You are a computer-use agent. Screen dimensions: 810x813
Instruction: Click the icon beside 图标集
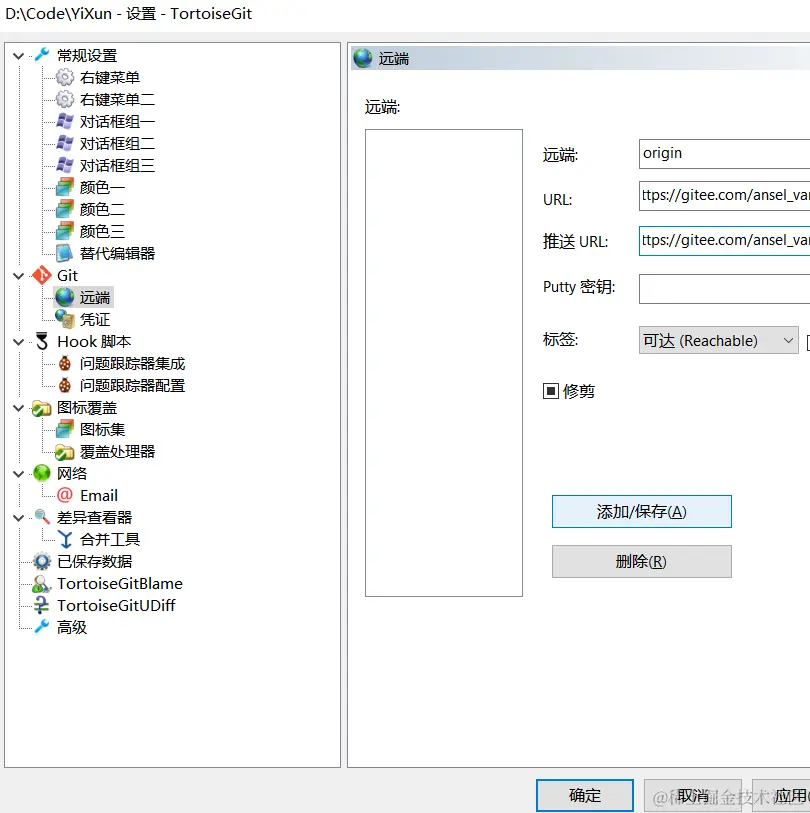65,429
